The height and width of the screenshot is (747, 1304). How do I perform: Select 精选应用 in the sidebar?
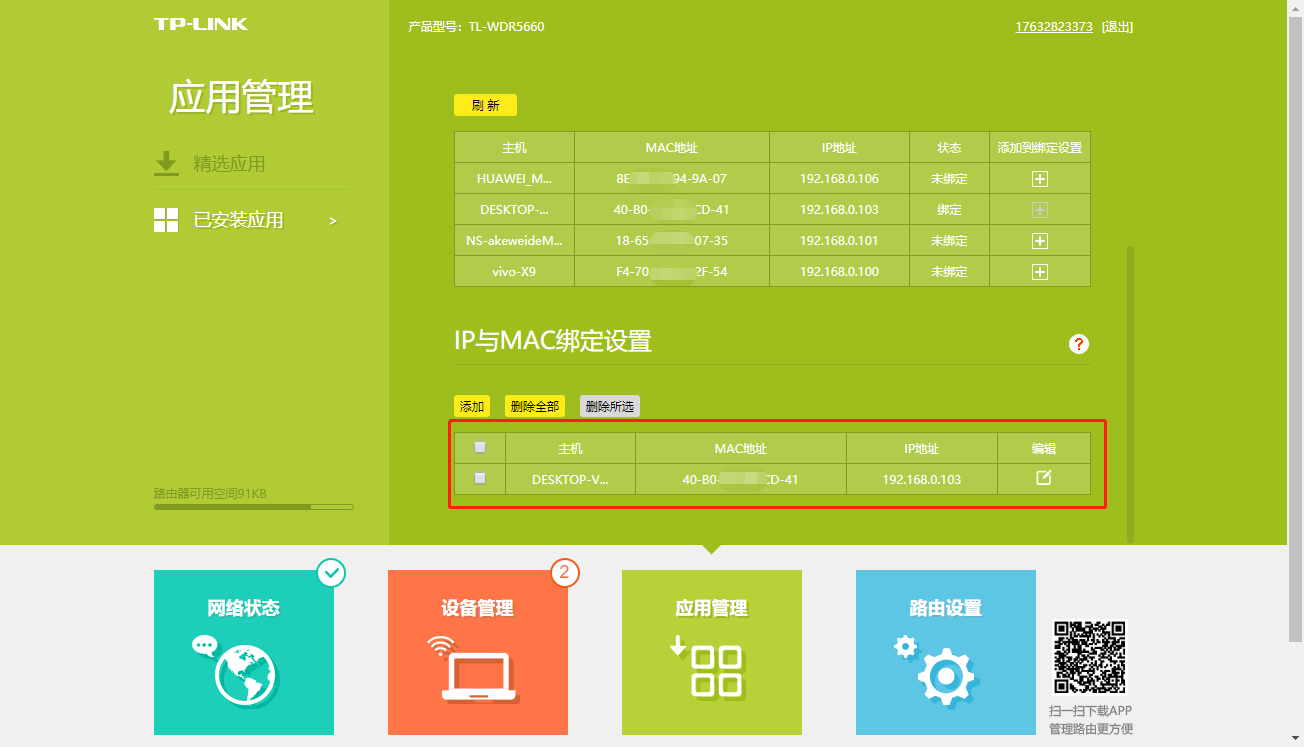228,164
